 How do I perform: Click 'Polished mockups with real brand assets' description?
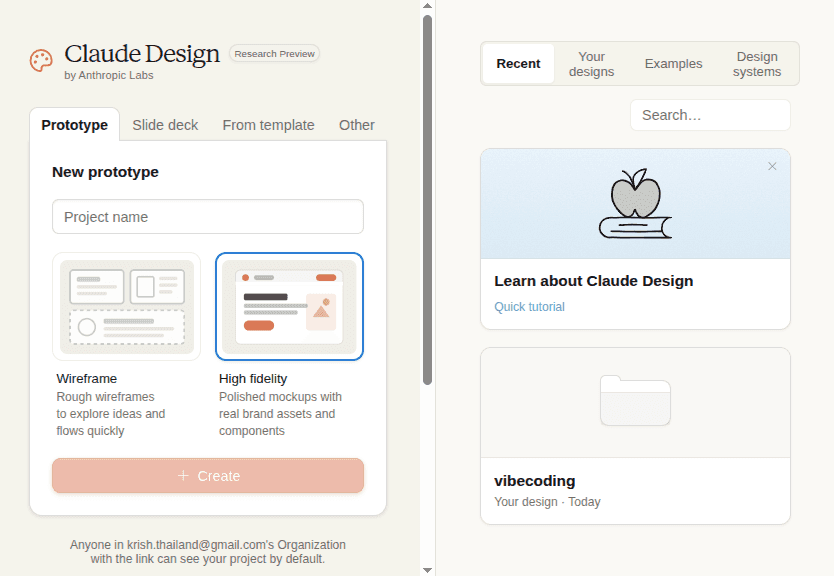pos(280,414)
